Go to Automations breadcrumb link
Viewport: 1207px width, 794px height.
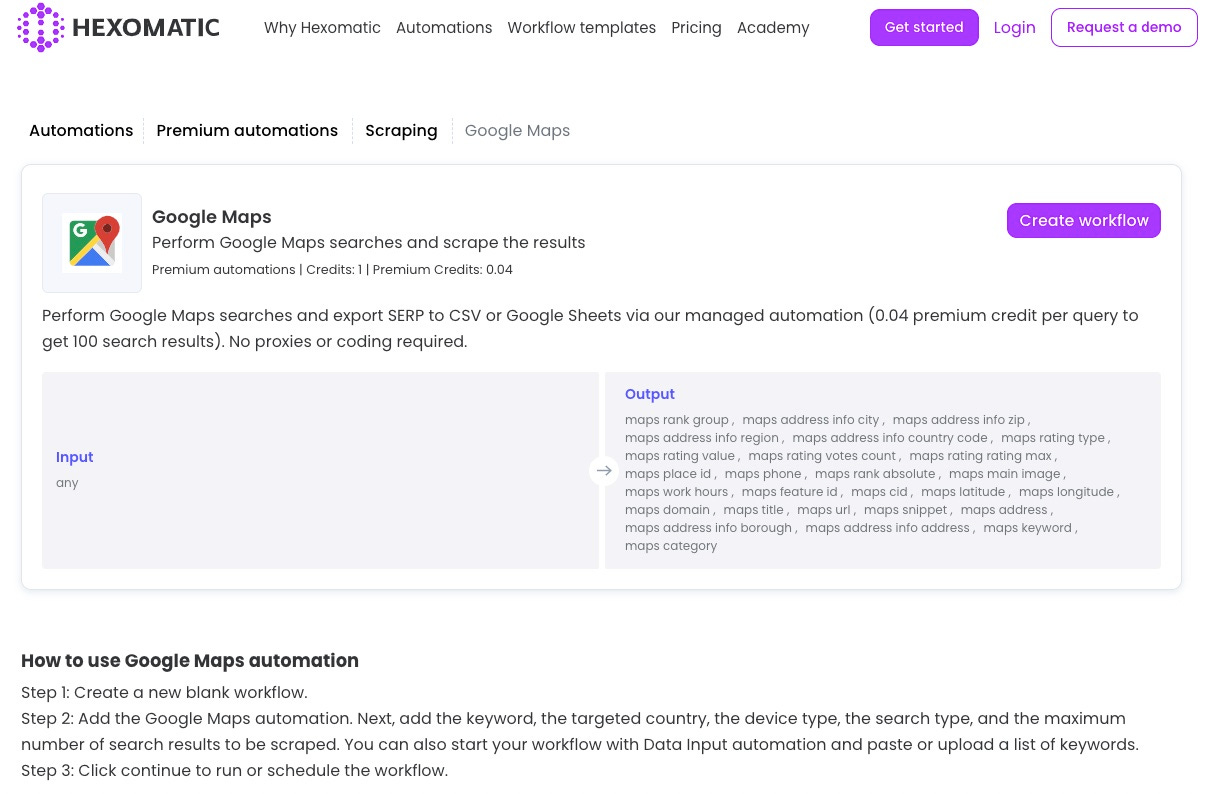(81, 131)
